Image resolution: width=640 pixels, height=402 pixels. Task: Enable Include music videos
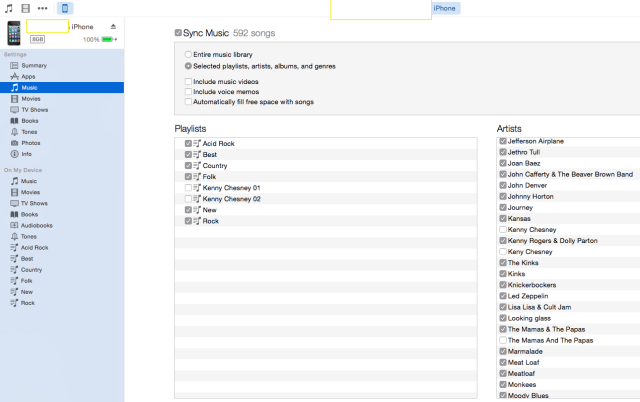point(188,81)
